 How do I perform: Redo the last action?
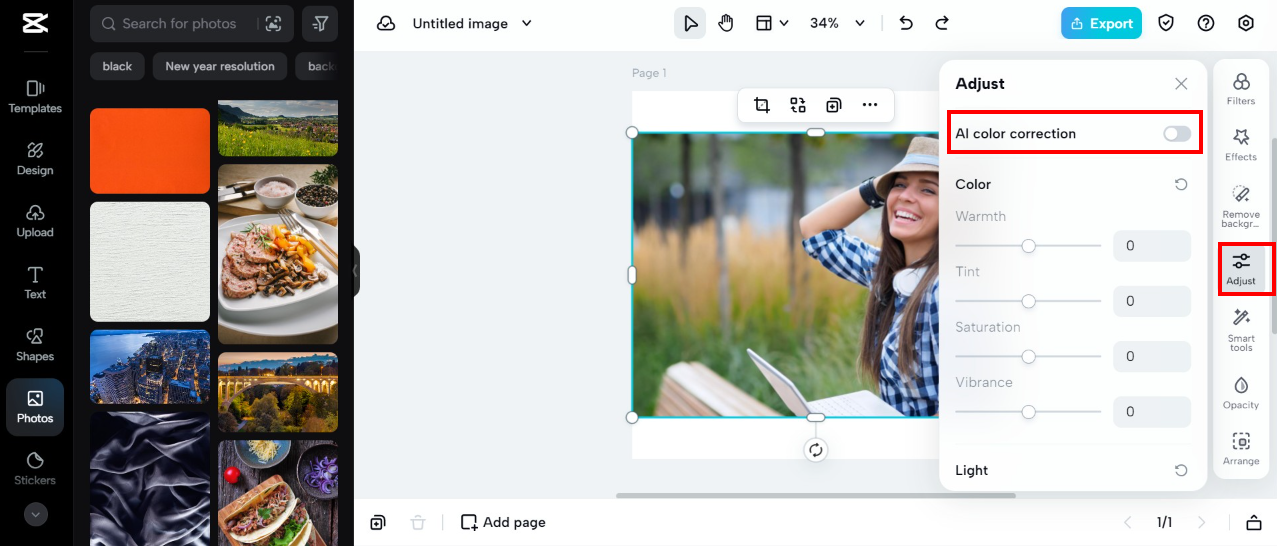click(942, 23)
